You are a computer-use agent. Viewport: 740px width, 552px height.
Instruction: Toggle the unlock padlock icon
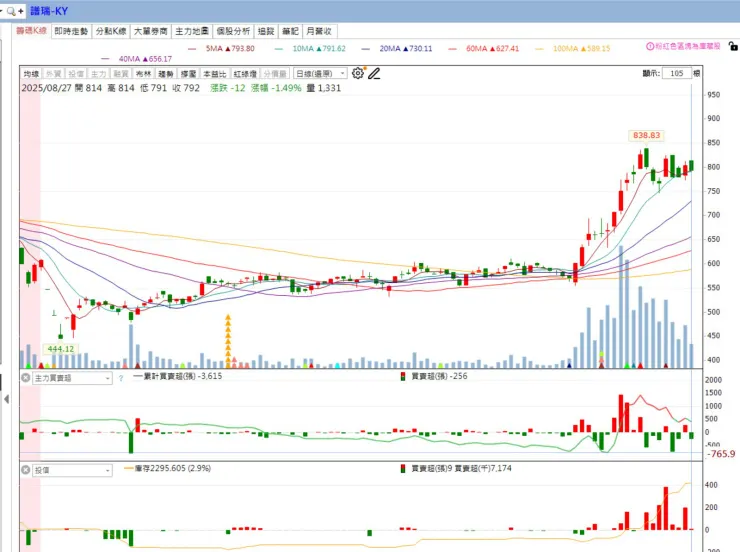(x=733, y=46)
